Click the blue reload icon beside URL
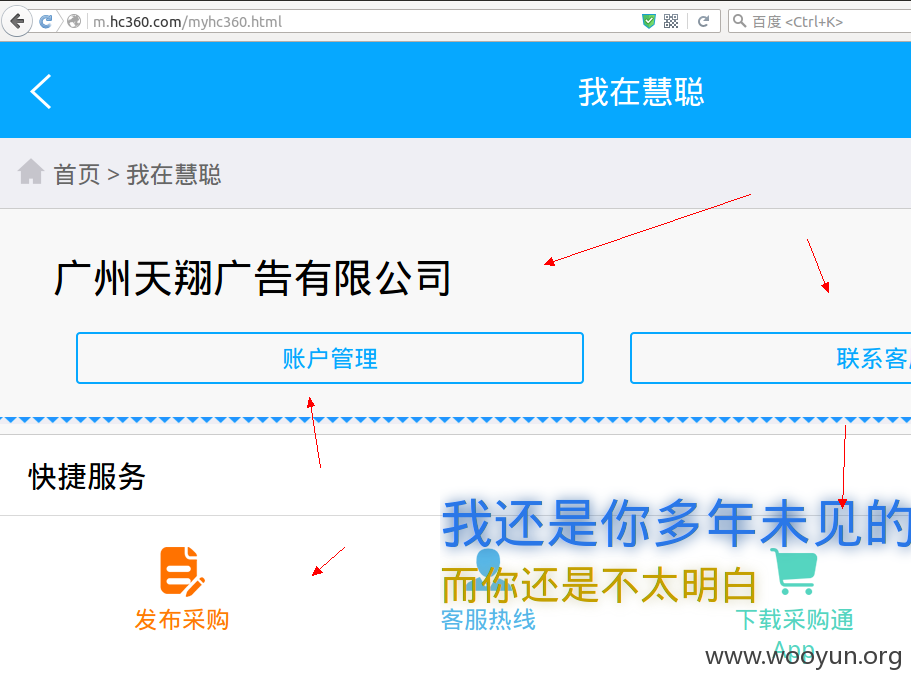The image size is (911, 685). (45, 22)
